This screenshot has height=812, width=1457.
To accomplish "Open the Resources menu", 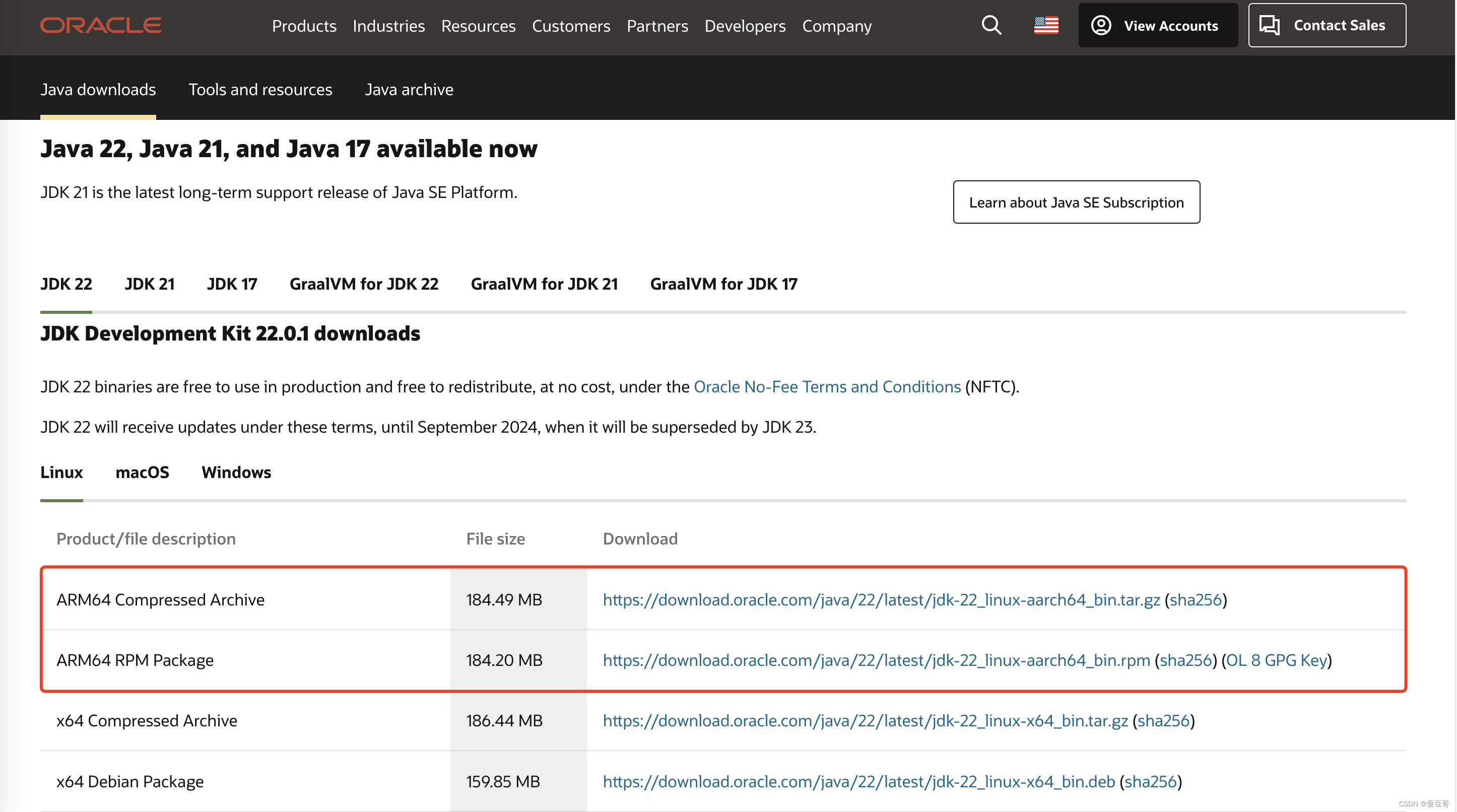I will tap(478, 26).
